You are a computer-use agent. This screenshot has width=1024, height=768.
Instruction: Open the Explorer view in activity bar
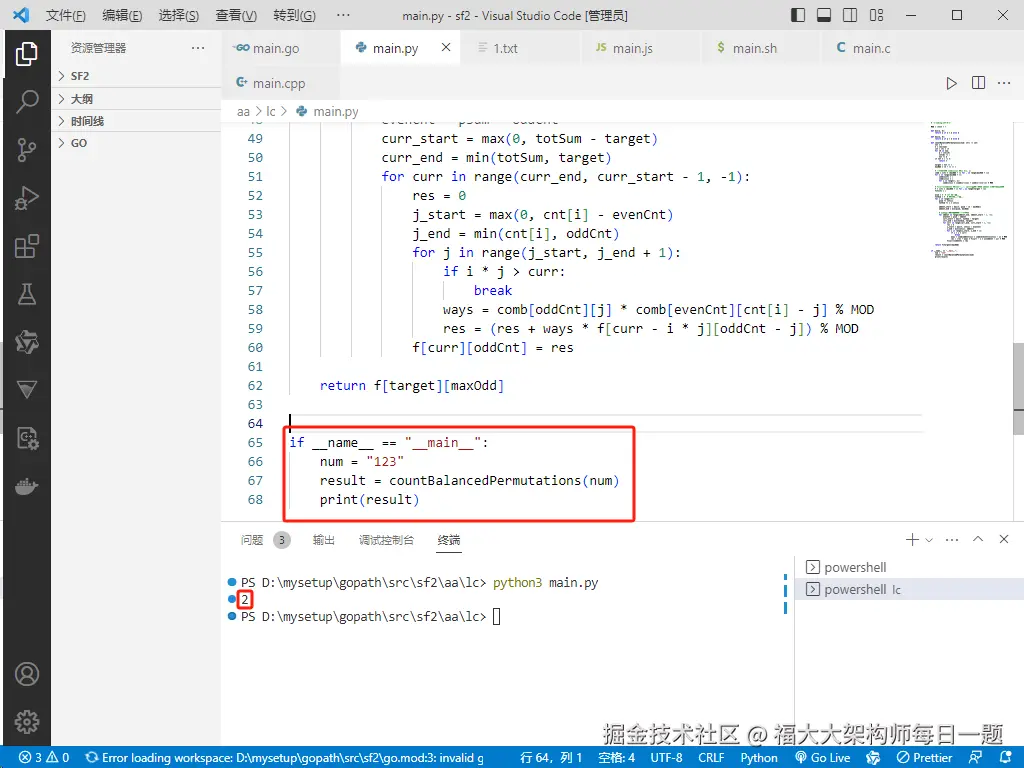coord(27,54)
